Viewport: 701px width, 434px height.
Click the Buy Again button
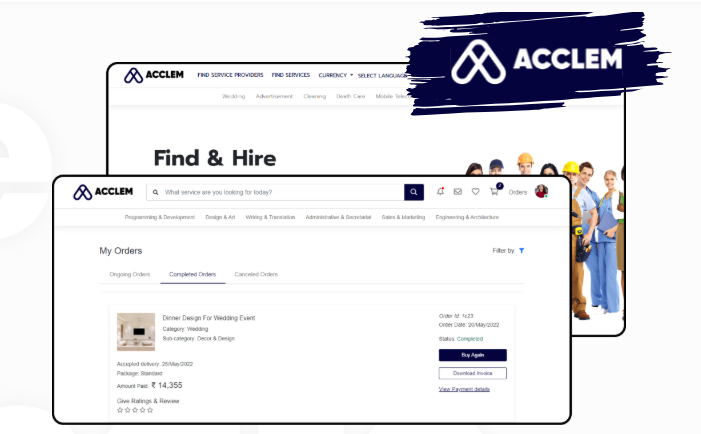pyautogui.click(x=473, y=355)
